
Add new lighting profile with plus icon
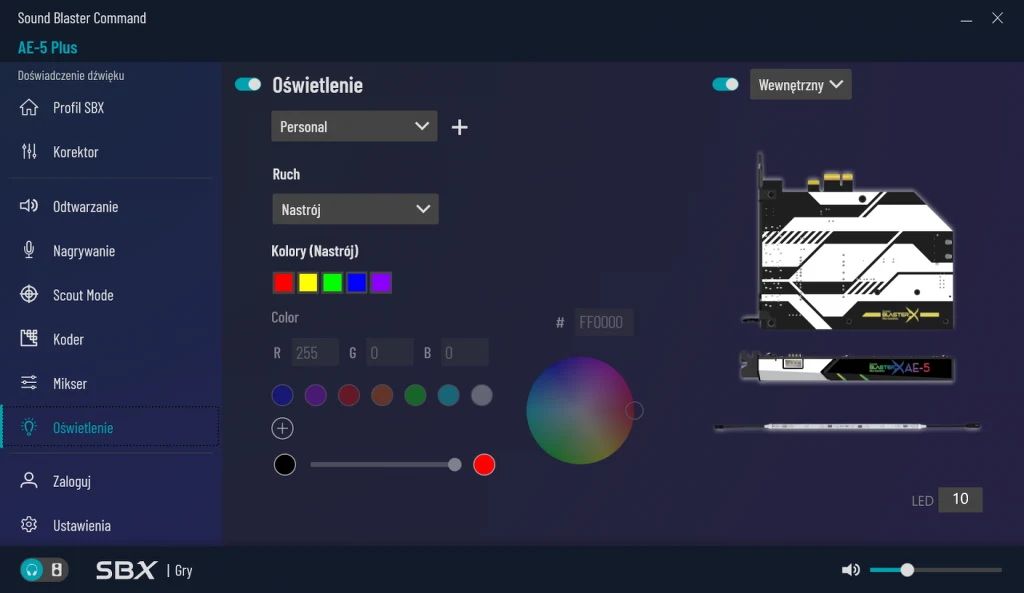[460, 127]
